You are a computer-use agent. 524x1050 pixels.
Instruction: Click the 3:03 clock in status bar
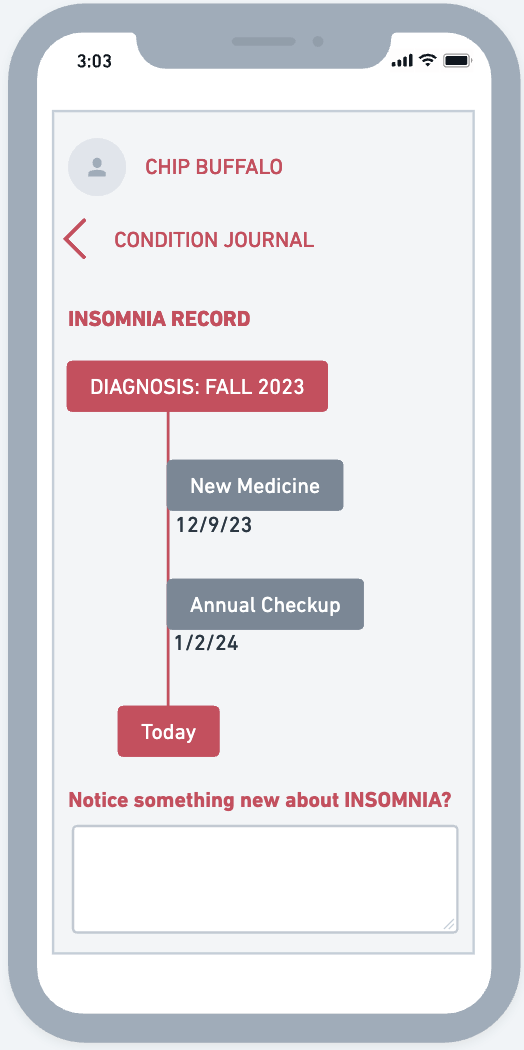tap(94, 62)
